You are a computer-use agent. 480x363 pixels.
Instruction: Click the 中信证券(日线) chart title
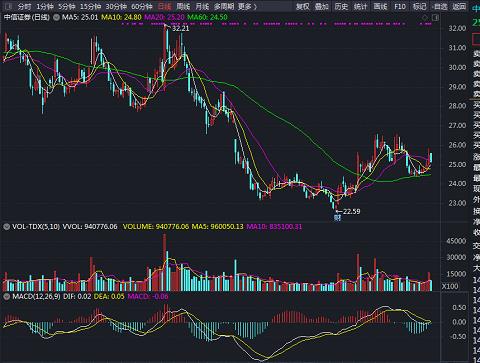[27, 17]
